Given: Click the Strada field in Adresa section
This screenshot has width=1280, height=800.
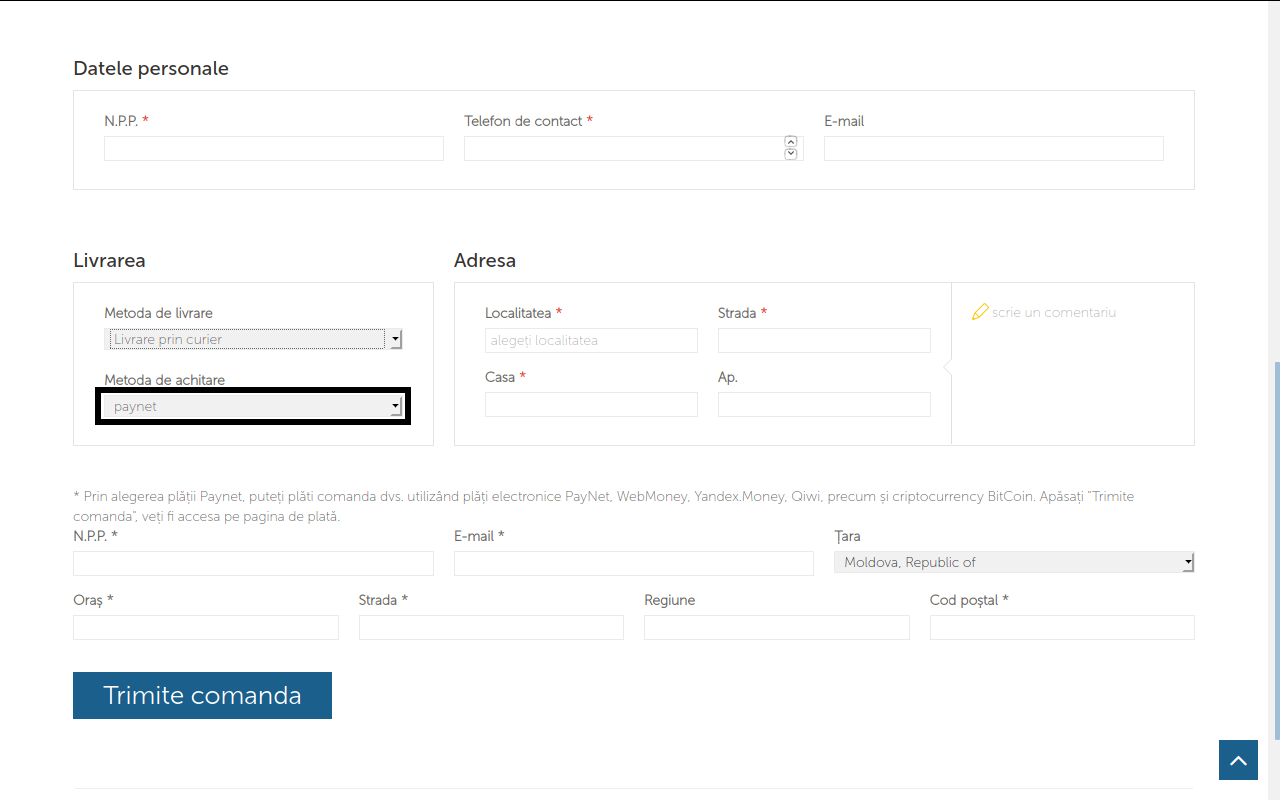Looking at the screenshot, I should (824, 340).
